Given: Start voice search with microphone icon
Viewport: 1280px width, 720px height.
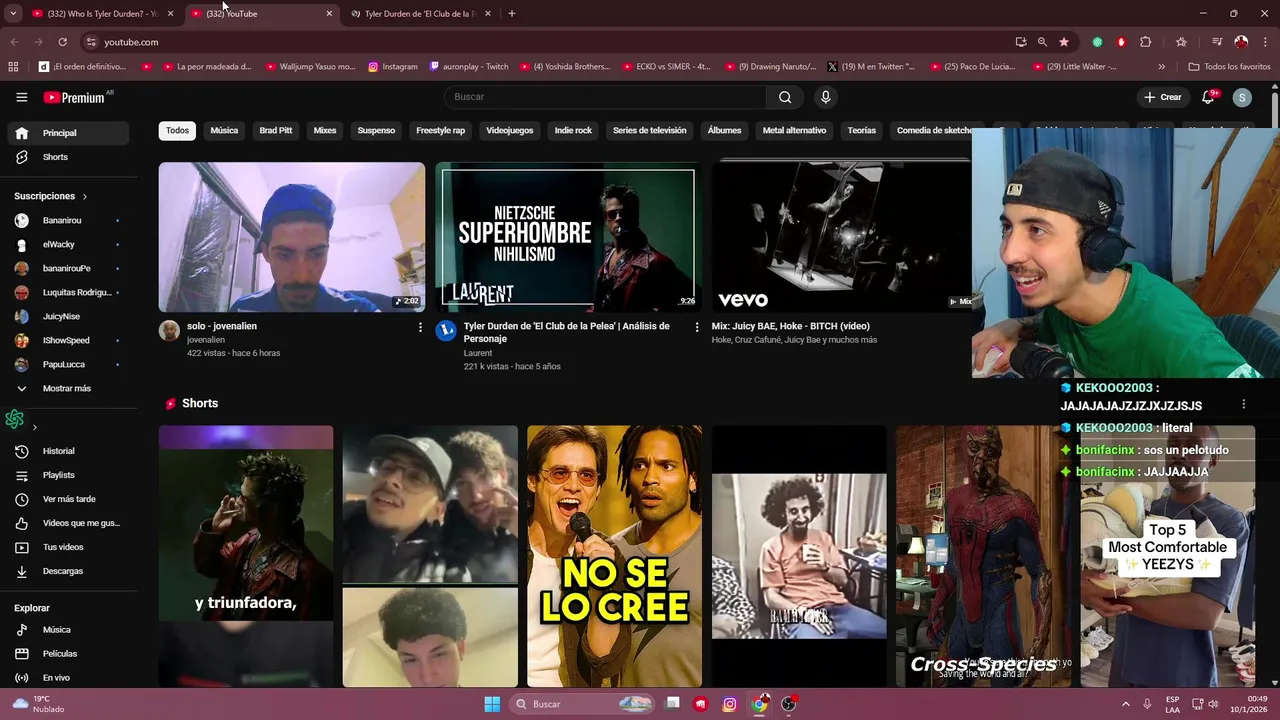Looking at the screenshot, I should 825,97.
